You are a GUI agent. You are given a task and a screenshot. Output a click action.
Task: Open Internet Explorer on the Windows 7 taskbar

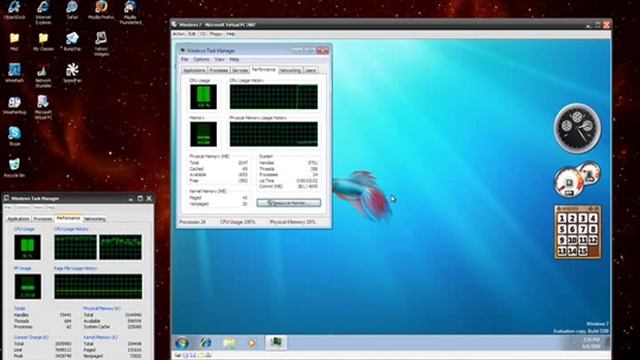(x=205, y=343)
